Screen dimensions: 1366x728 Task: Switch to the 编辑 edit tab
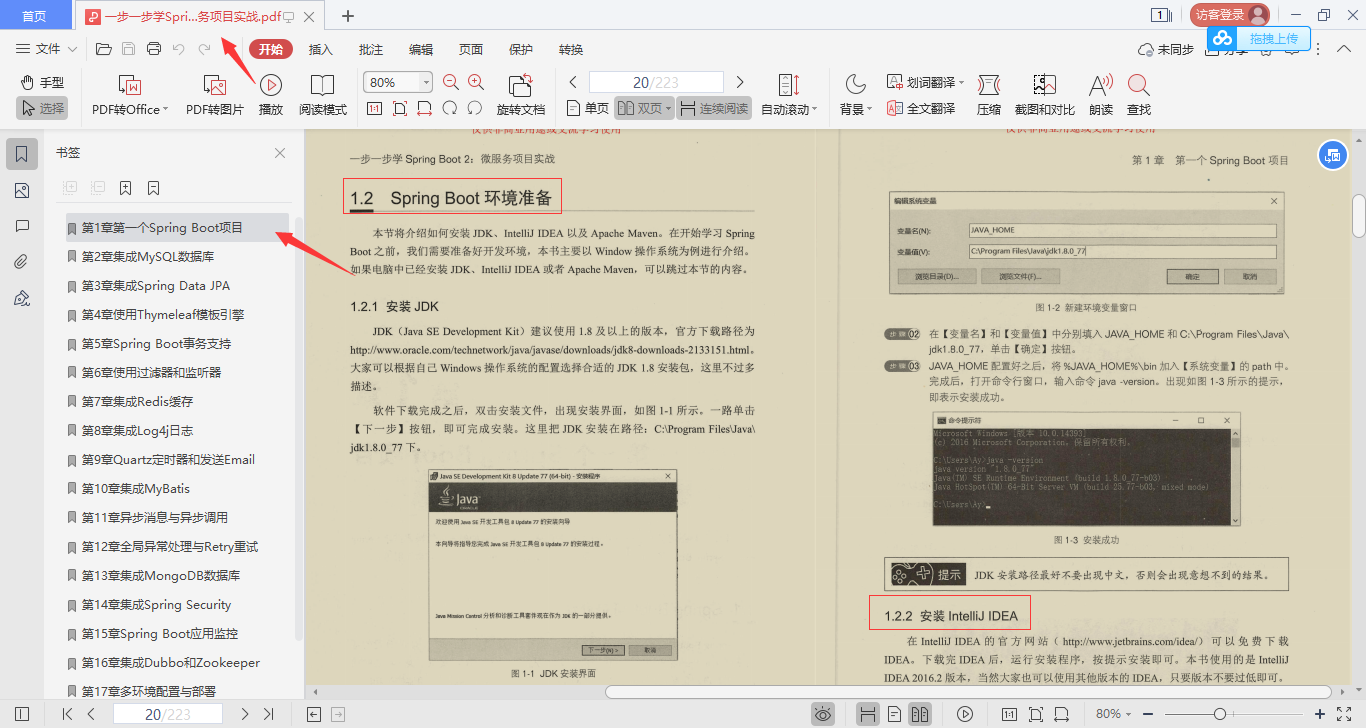click(x=421, y=49)
